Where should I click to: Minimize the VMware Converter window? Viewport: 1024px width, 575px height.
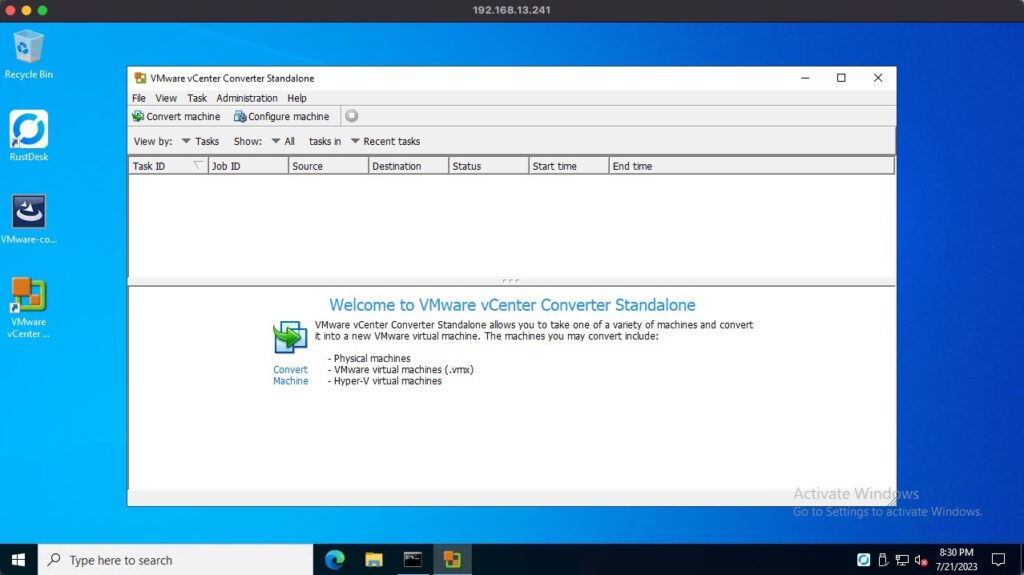click(x=805, y=78)
